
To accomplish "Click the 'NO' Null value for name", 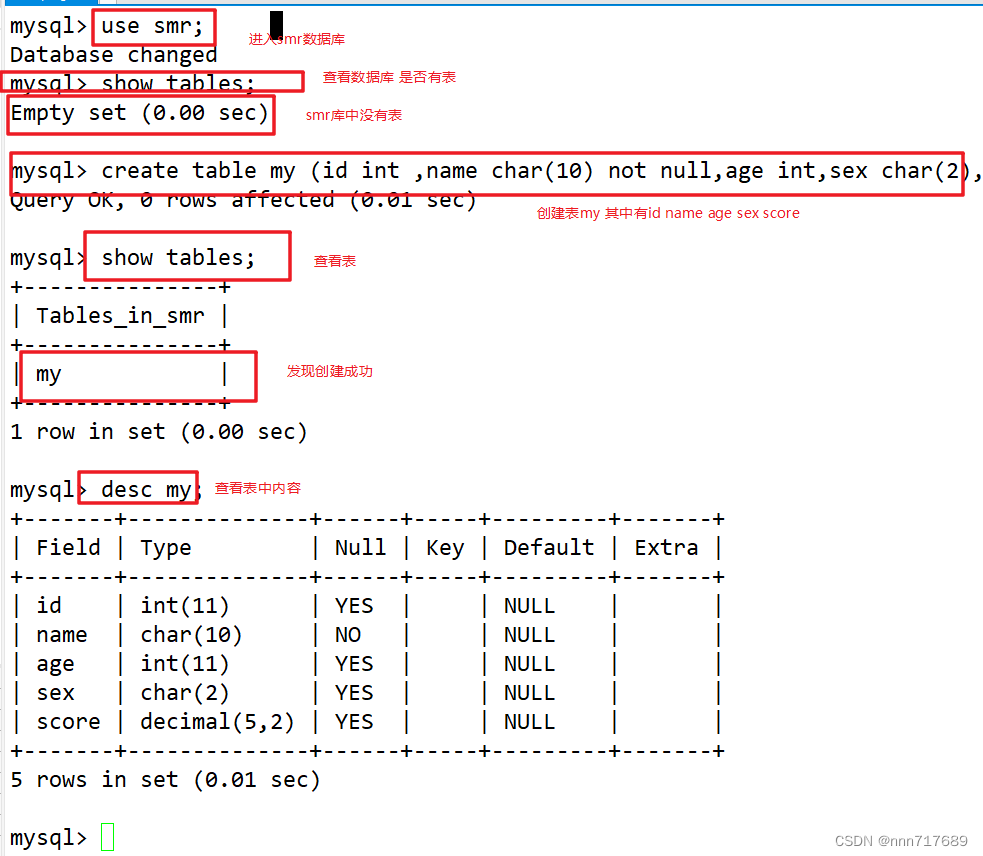I will (348, 635).
